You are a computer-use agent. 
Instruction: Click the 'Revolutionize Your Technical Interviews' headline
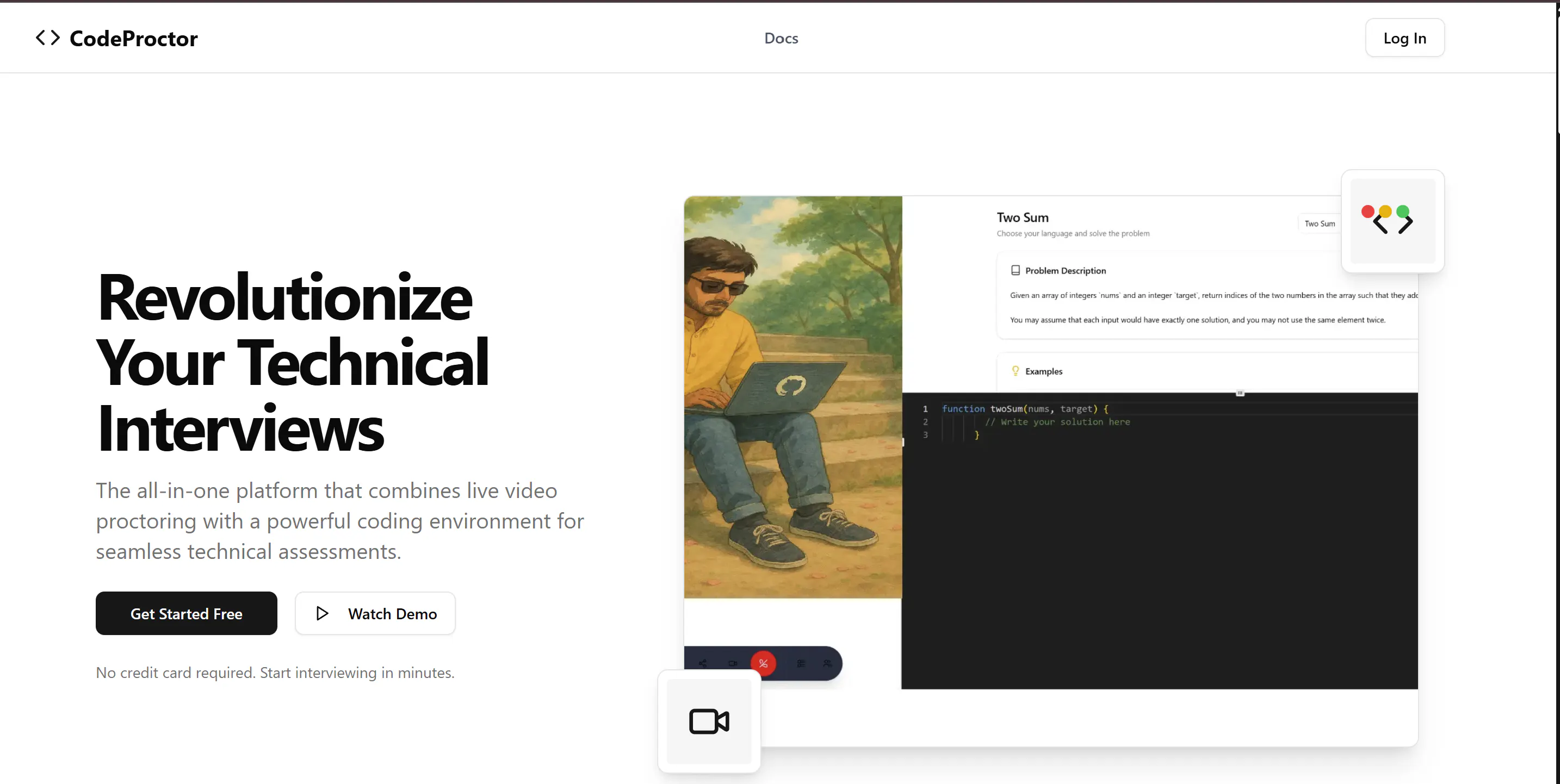tap(293, 363)
